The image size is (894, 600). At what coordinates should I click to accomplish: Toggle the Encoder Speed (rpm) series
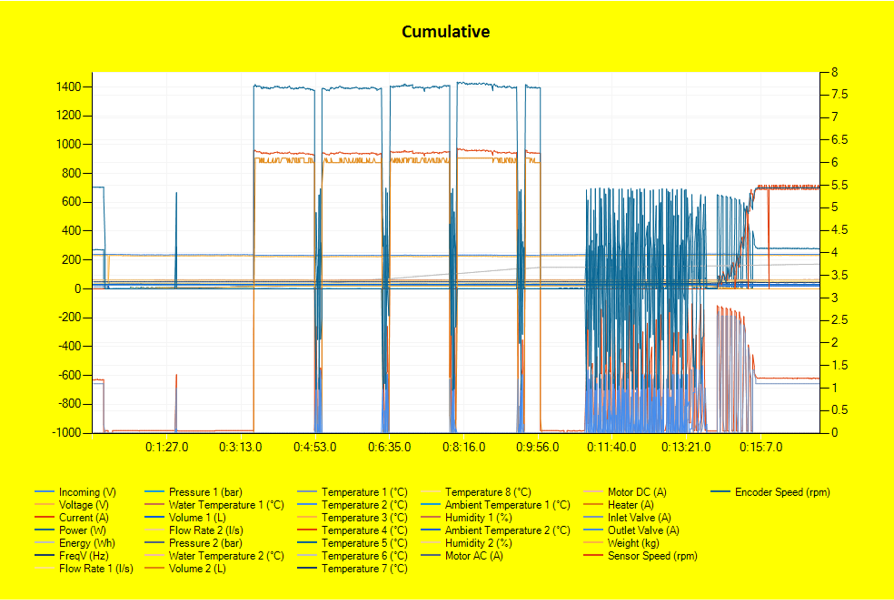click(x=782, y=492)
